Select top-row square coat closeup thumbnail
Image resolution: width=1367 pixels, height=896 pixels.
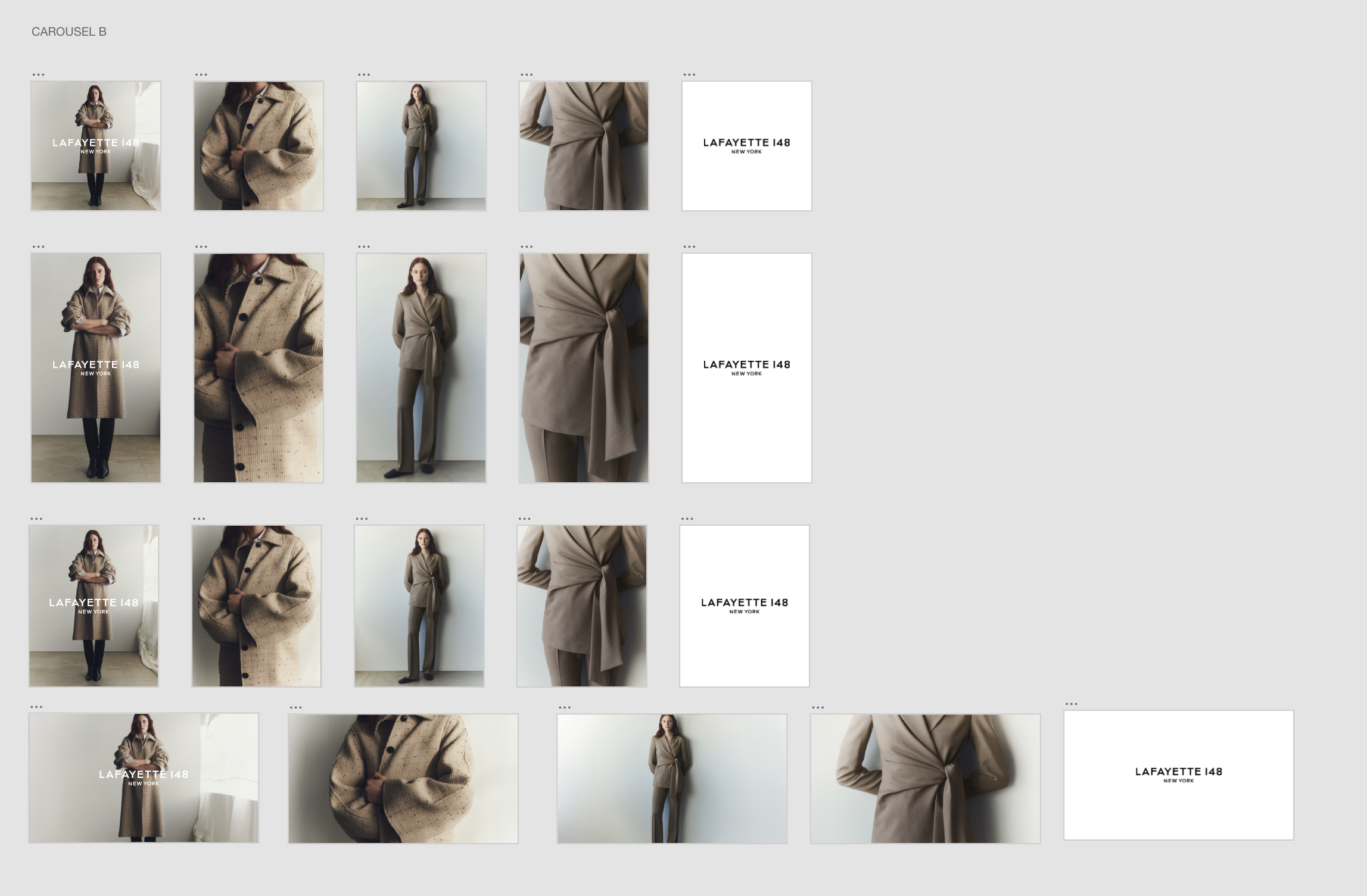(259, 146)
